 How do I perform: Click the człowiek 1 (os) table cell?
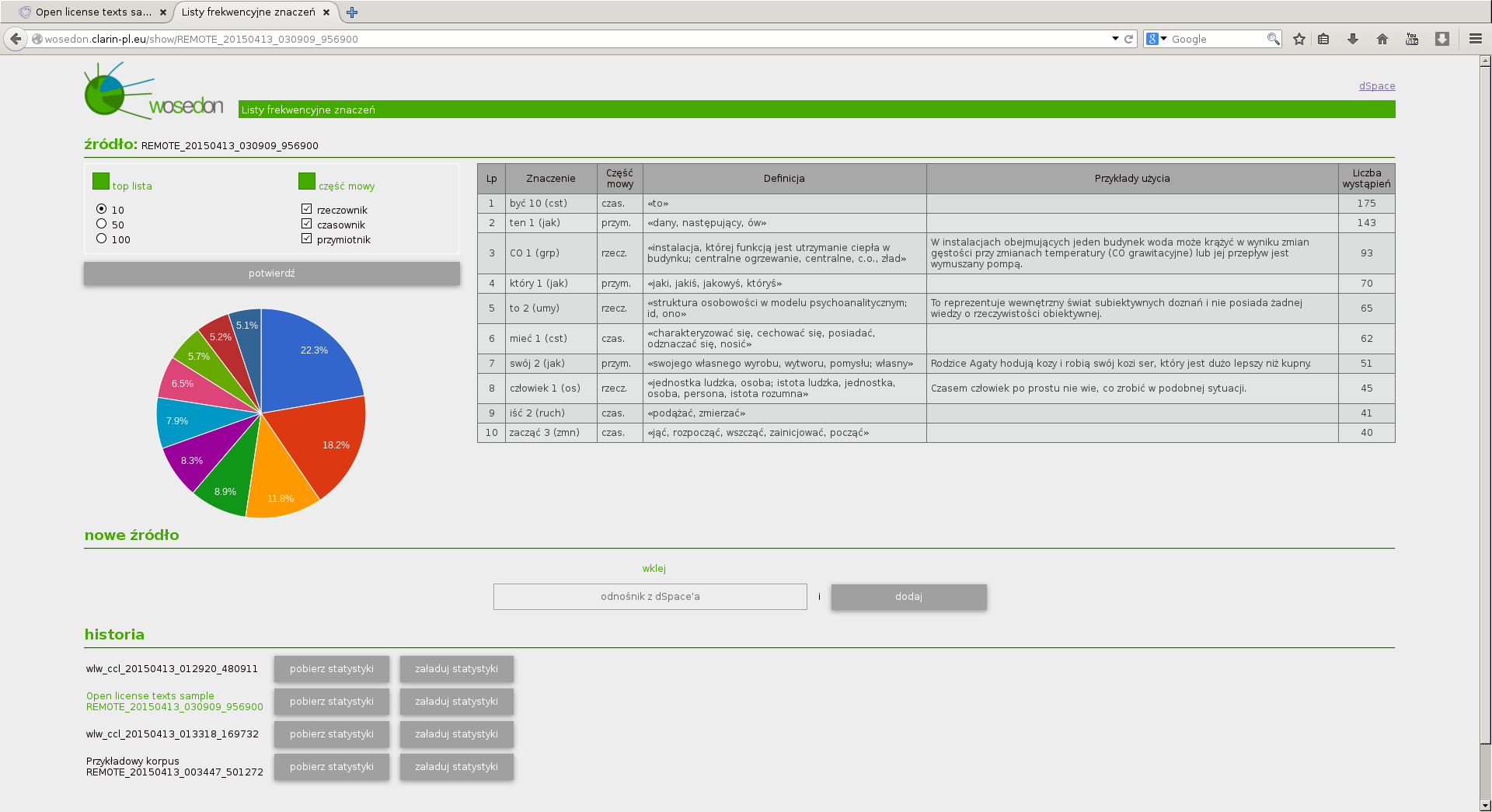coord(551,389)
